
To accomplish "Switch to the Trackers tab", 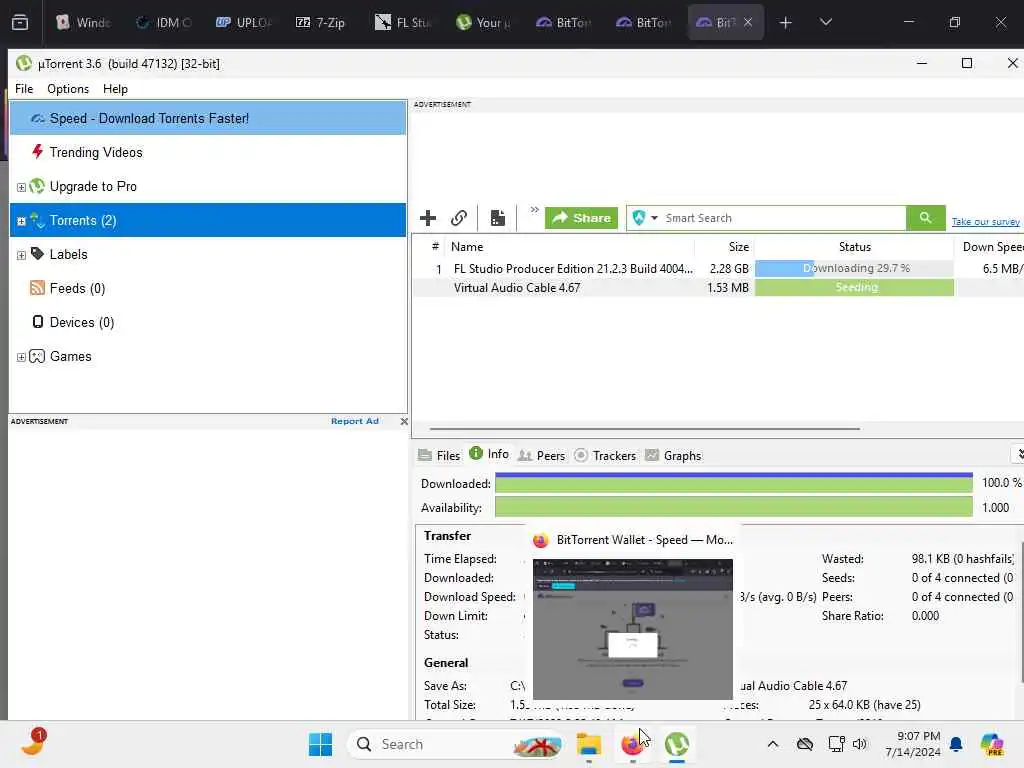I will click(605, 455).
